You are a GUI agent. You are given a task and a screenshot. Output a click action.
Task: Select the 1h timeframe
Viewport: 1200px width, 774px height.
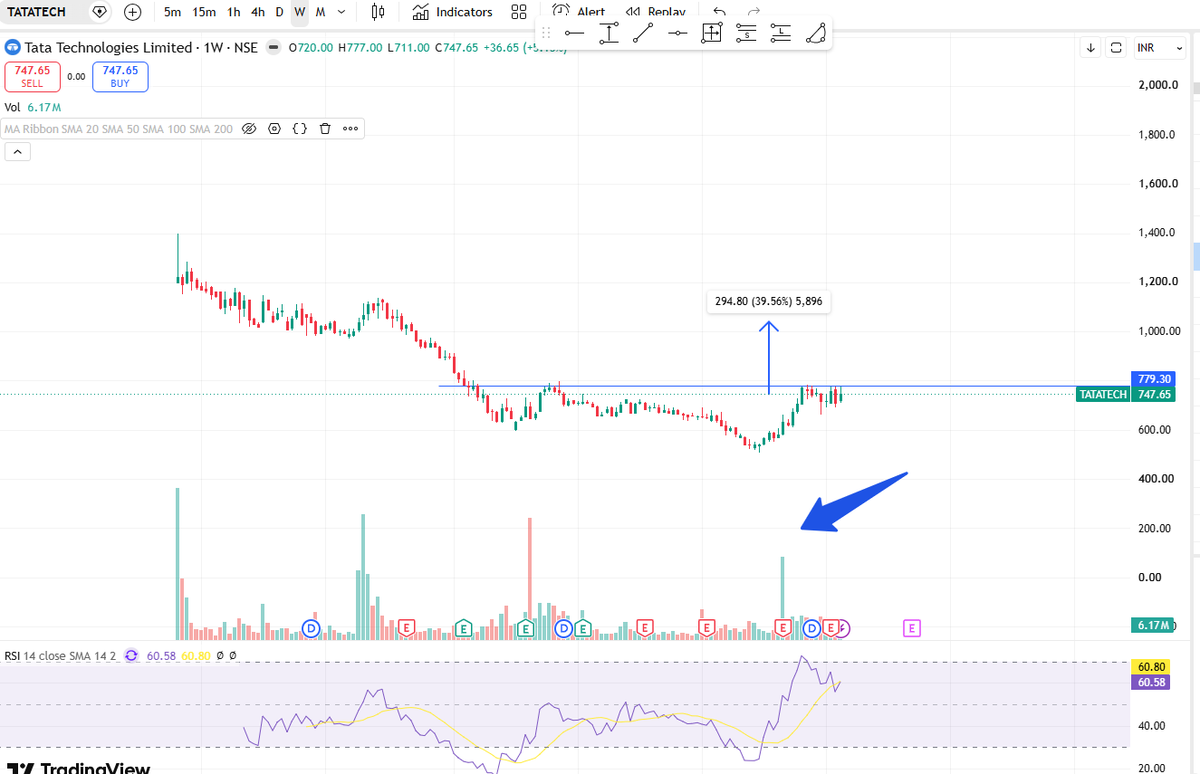click(234, 12)
